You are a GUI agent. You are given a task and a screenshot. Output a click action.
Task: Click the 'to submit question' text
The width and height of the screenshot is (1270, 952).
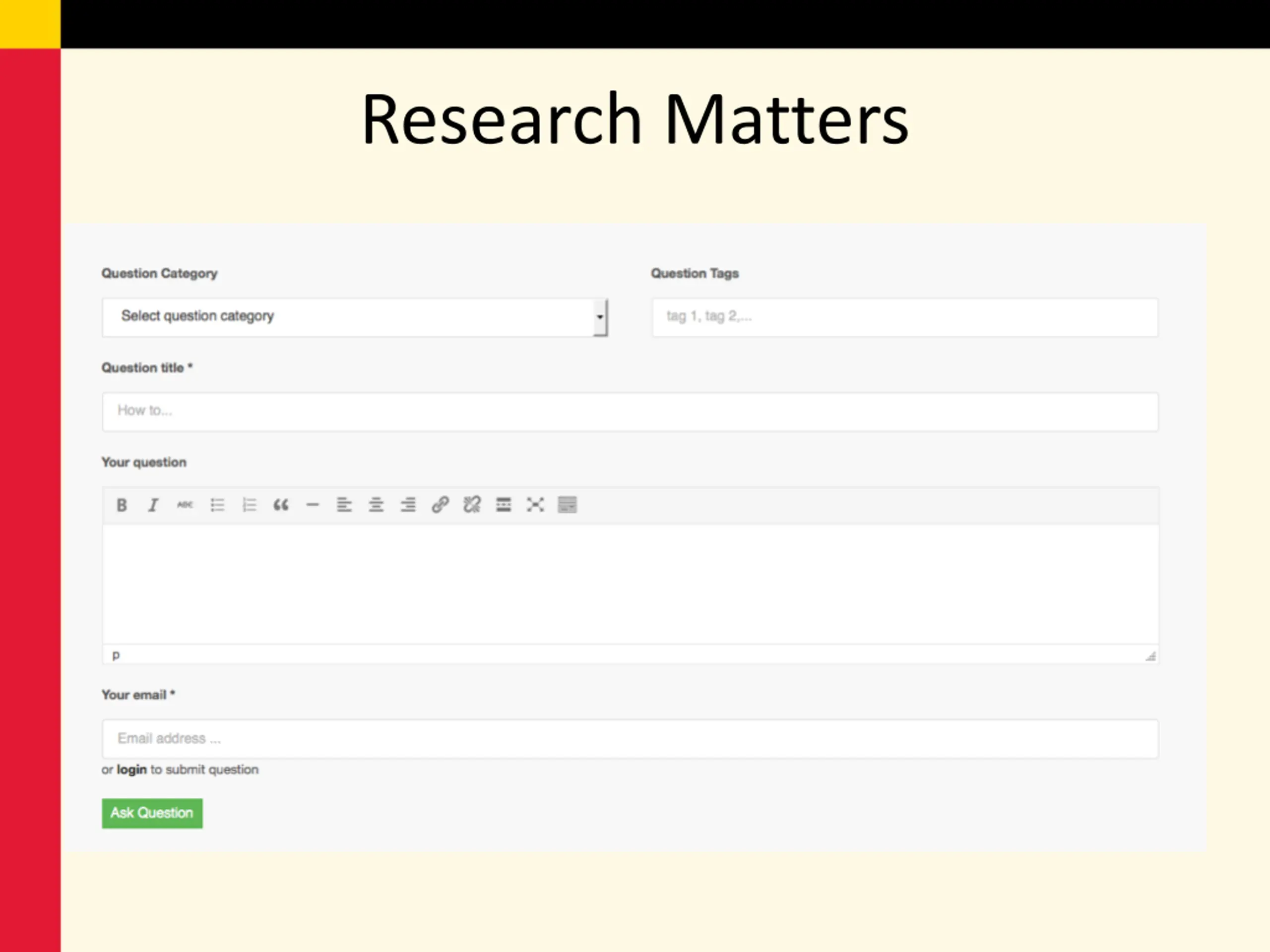tap(204, 770)
